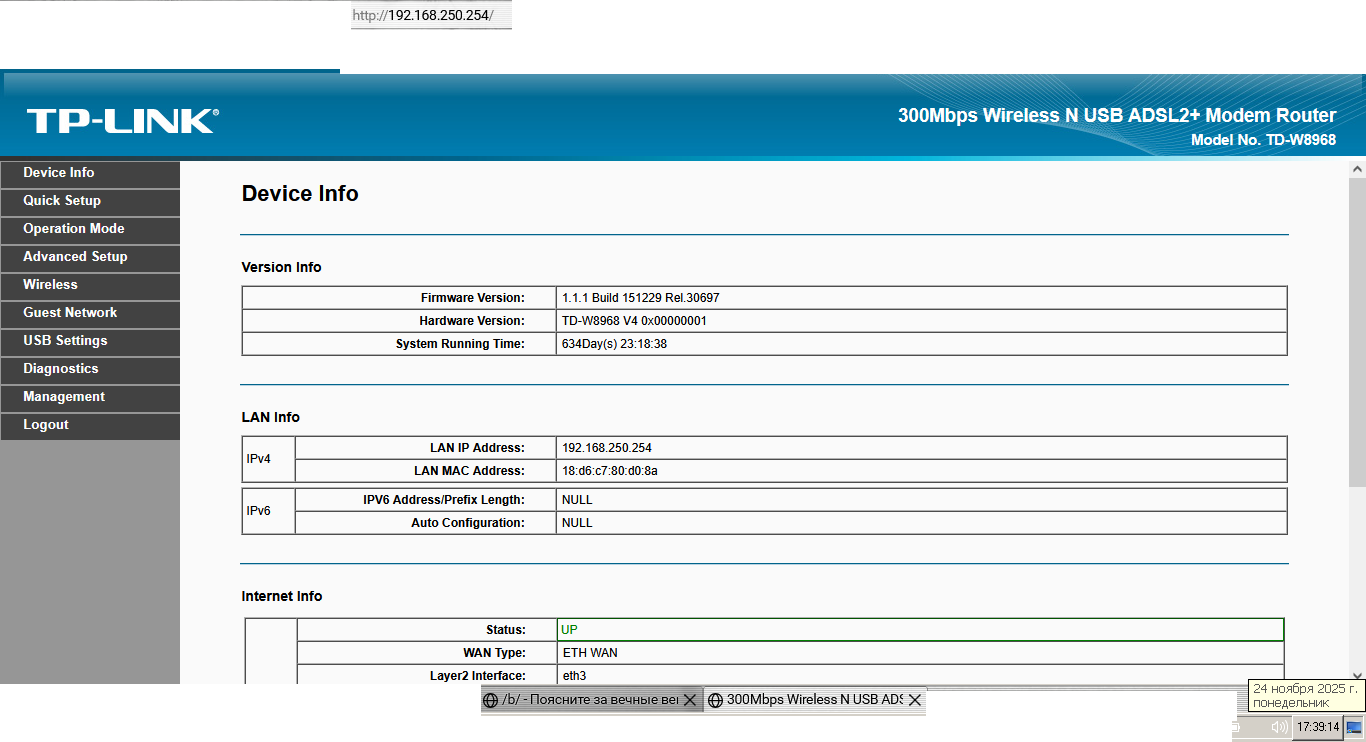Click the page scrollbar up arrow
The width and height of the screenshot is (1366, 742).
tap(1357, 169)
